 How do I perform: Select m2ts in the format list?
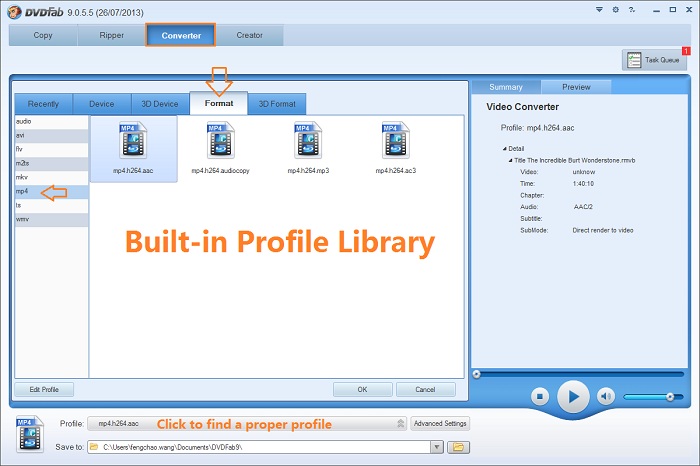pos(51,163)
